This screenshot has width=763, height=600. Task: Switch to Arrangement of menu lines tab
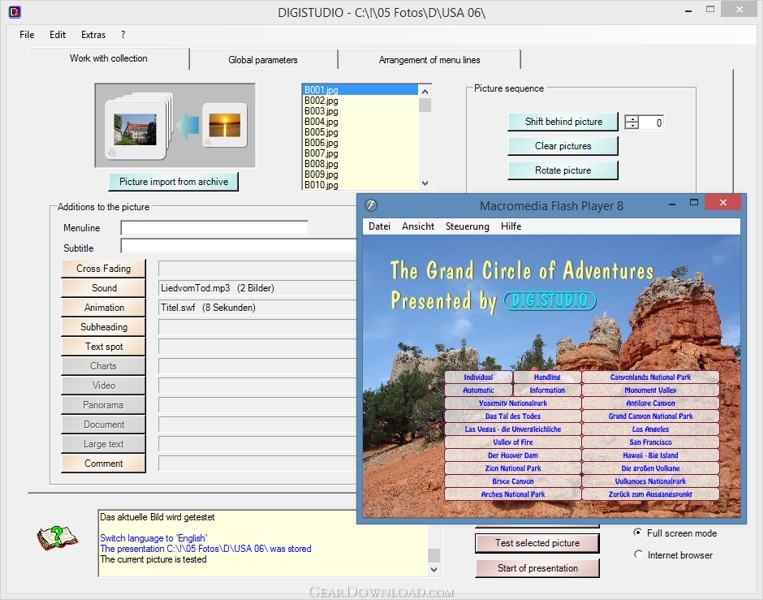pos(429,60)
